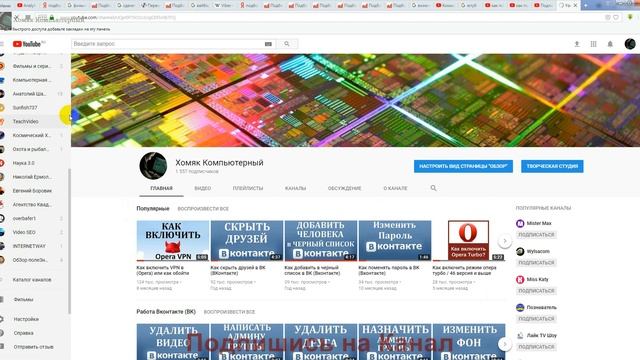Subscribe to Познаватель with ПОДПИСАТЬСЯ
The width and height of the screenshot is (640, 360).
(536, 319)
